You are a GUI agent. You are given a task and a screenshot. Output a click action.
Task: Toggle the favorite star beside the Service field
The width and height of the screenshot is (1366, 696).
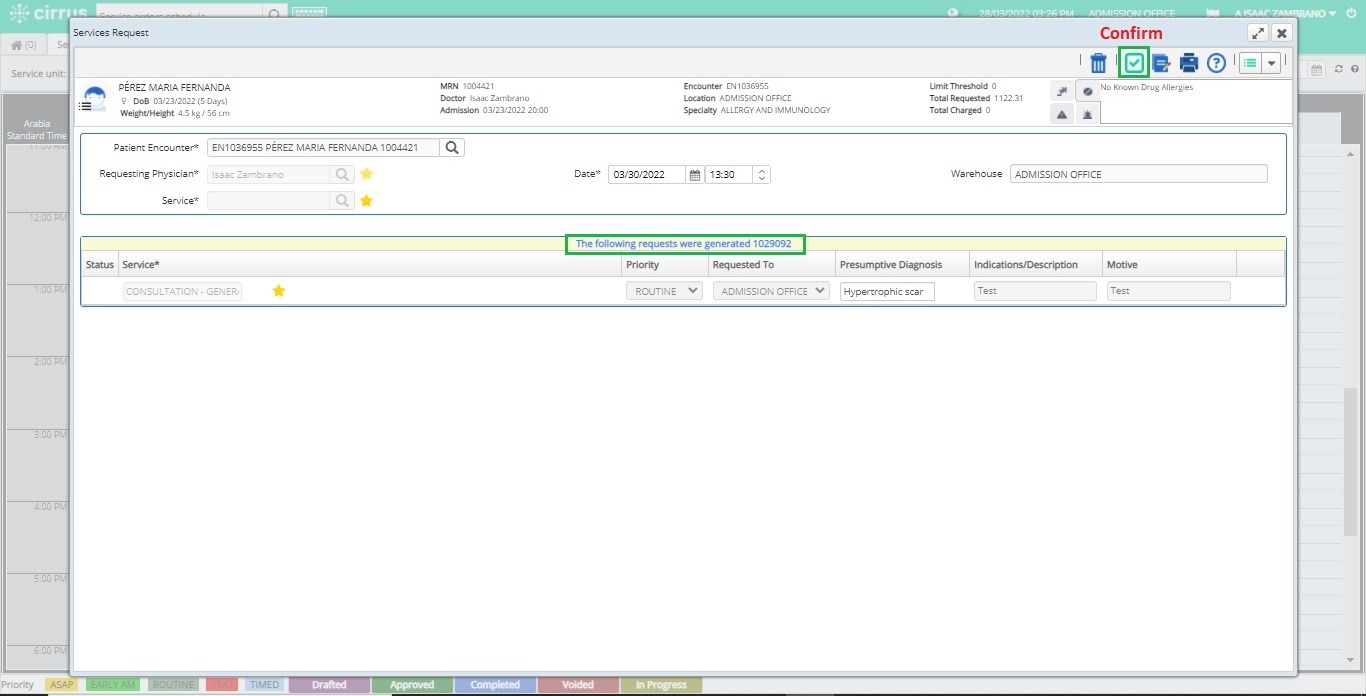366,200
